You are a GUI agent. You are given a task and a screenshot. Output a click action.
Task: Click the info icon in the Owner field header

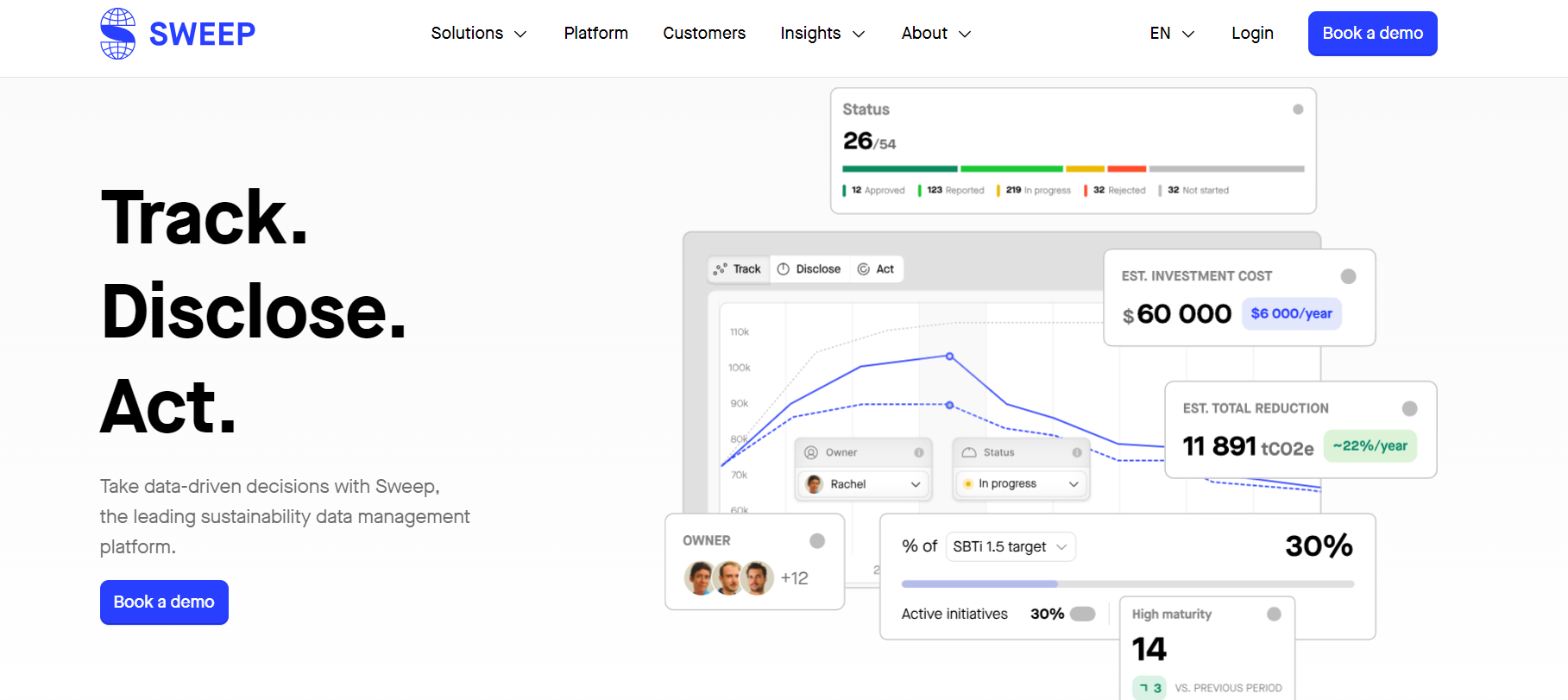click(x=919, y=452)
